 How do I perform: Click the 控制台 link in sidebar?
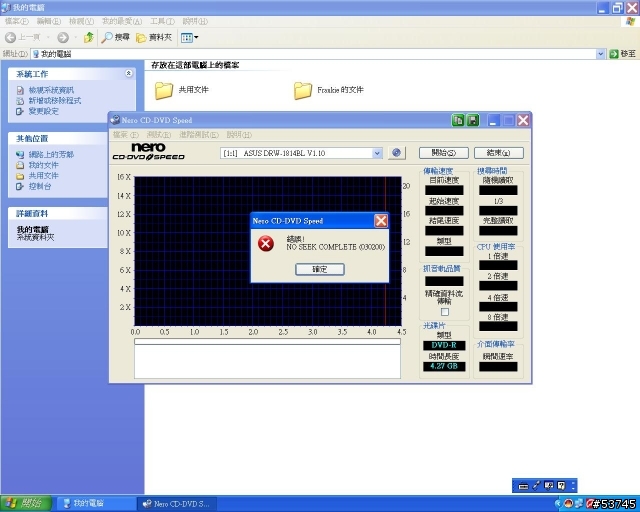coord(40,186)
